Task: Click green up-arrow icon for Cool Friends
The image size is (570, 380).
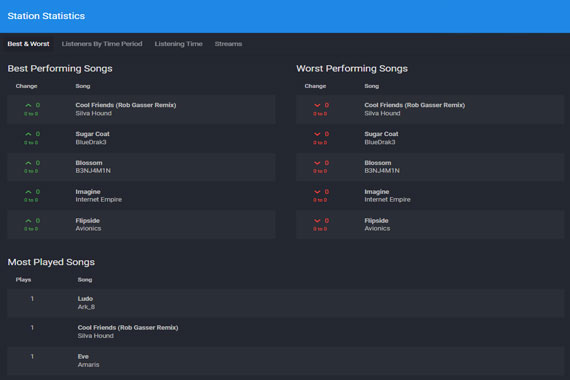Action: 28,105
